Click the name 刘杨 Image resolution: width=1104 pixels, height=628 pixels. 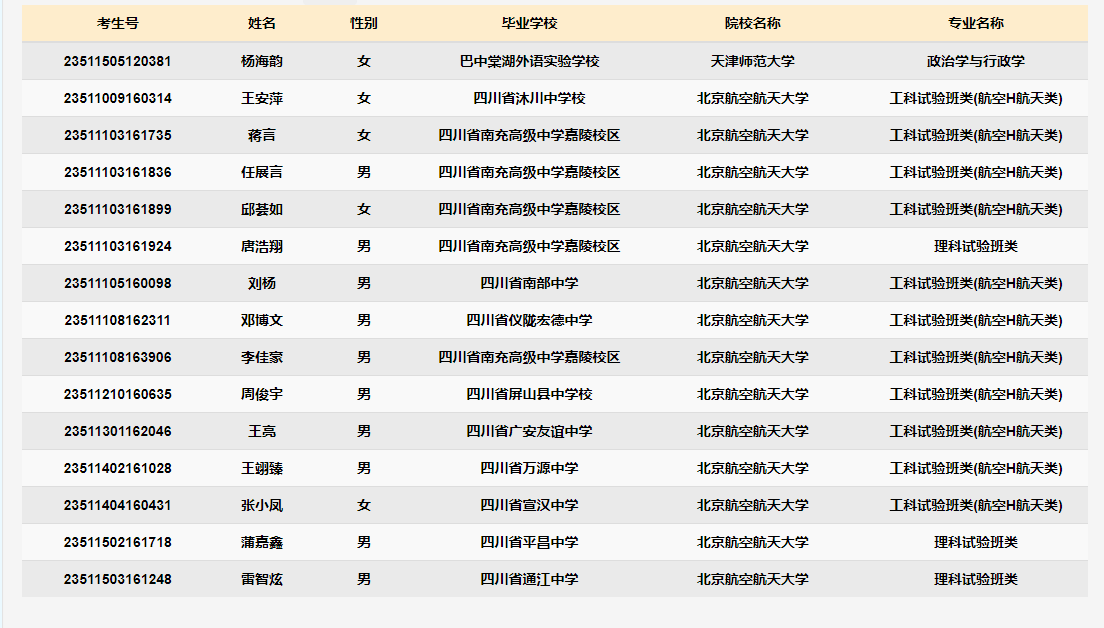click(261, 283)
